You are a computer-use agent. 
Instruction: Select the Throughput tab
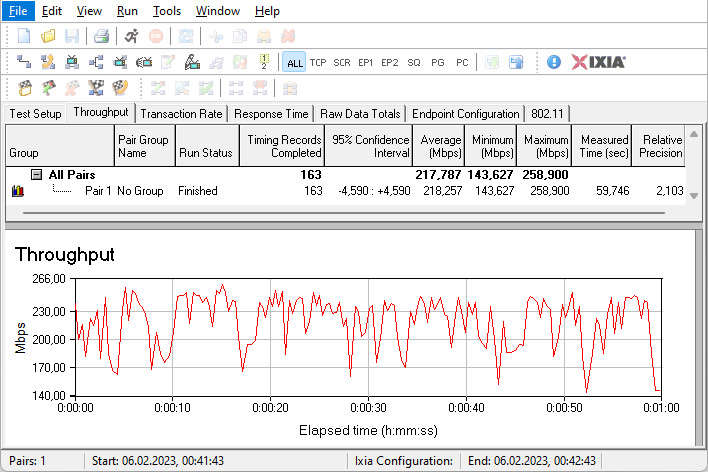pos(101,112)
